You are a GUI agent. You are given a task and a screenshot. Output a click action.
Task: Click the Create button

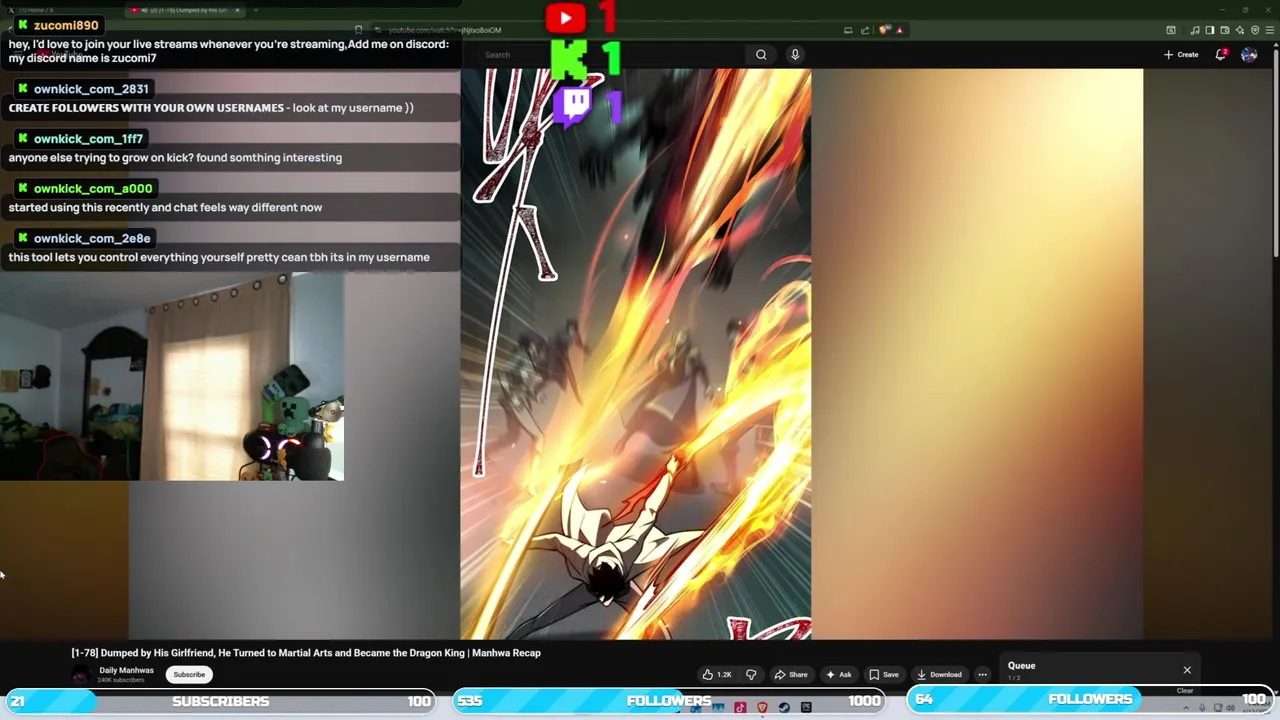tap(1181, 55)
